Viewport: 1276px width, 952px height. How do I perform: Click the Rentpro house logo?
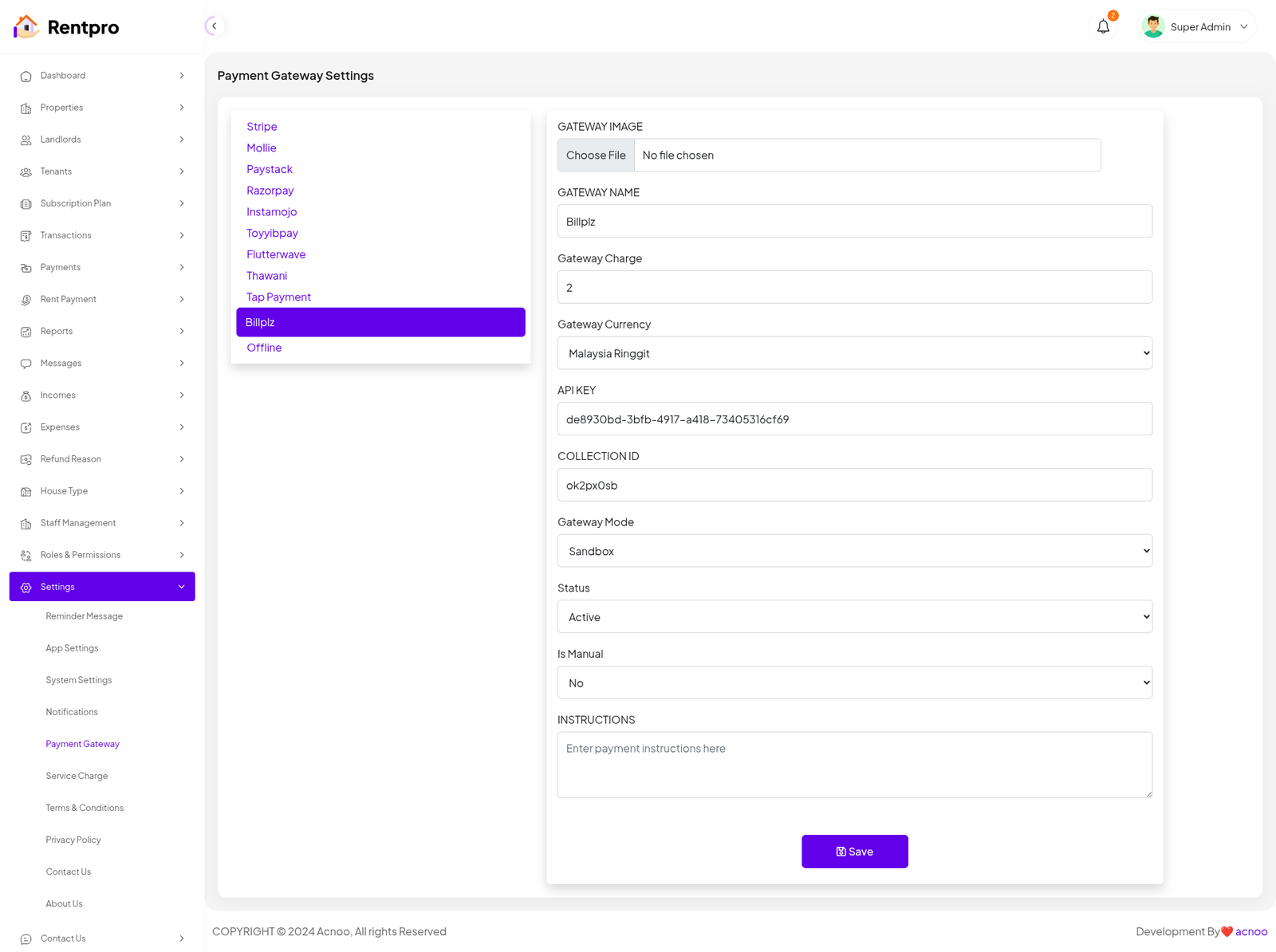(26, 27)
